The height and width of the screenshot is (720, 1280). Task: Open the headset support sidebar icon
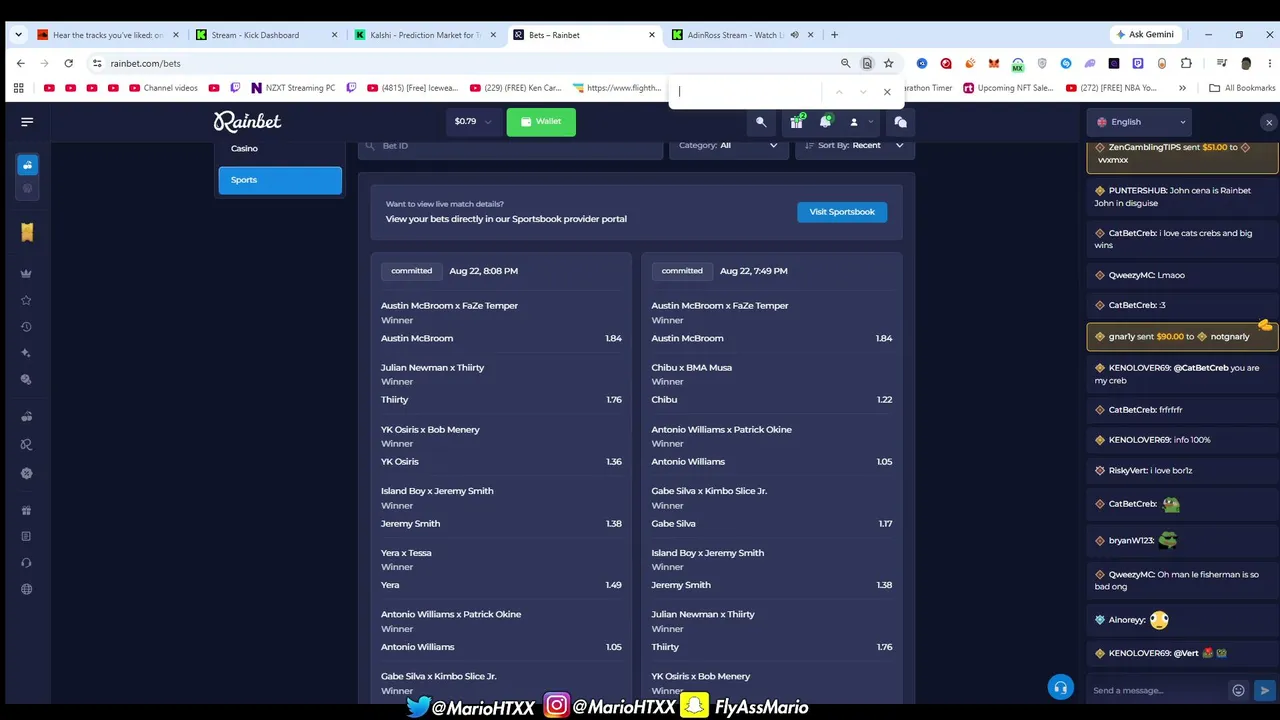coord(27,563)
